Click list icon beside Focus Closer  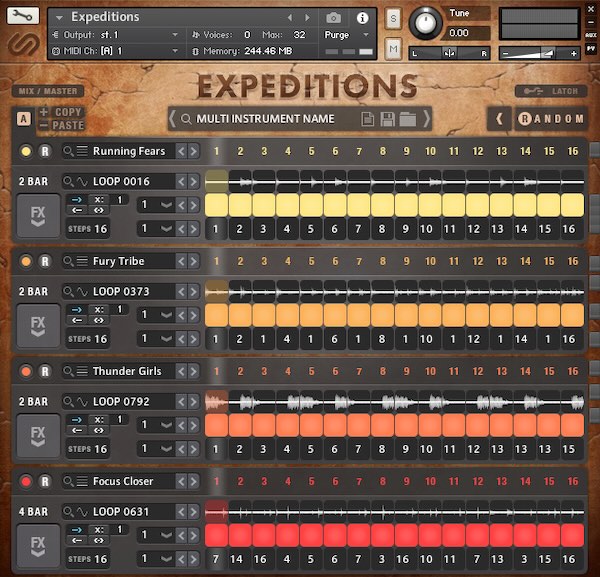coord(82,481)
